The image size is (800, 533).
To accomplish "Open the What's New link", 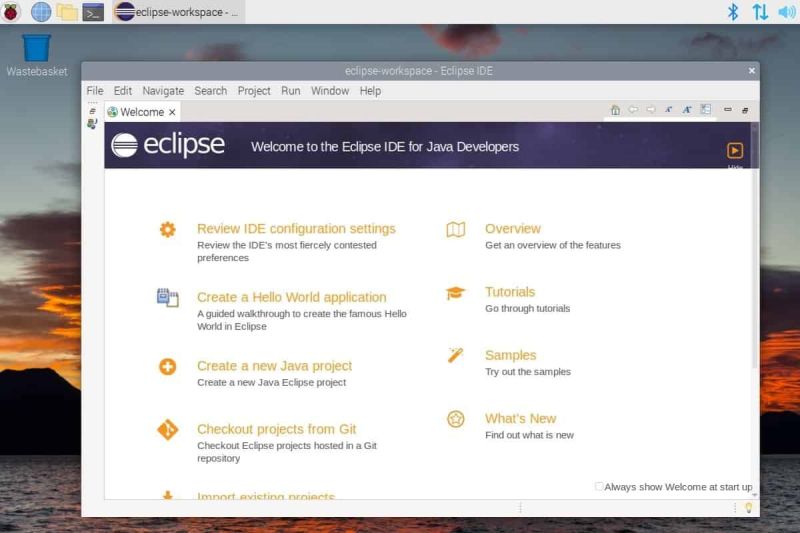I will coord(520,419).
